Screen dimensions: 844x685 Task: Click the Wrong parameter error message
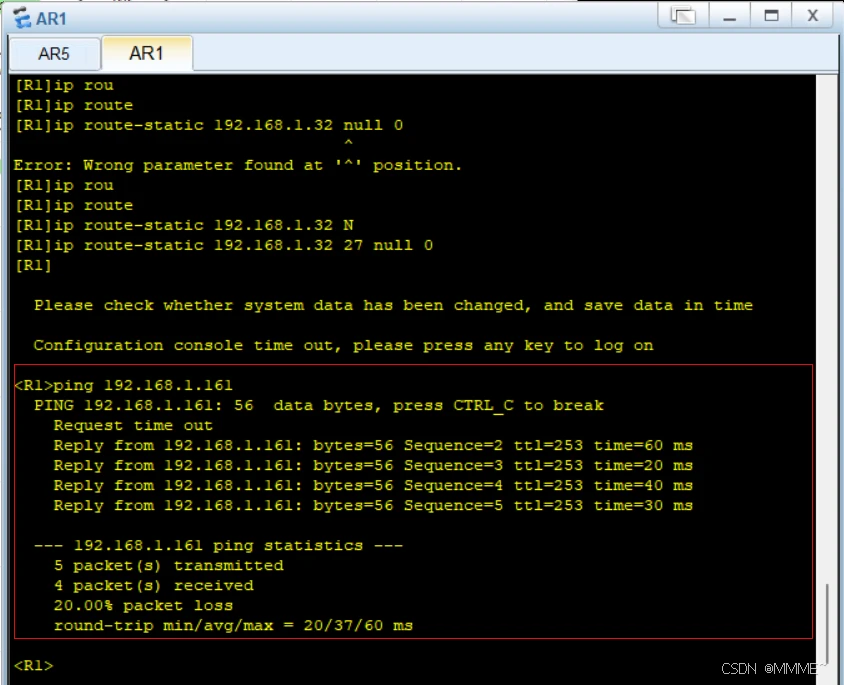(x=238, y=165)
